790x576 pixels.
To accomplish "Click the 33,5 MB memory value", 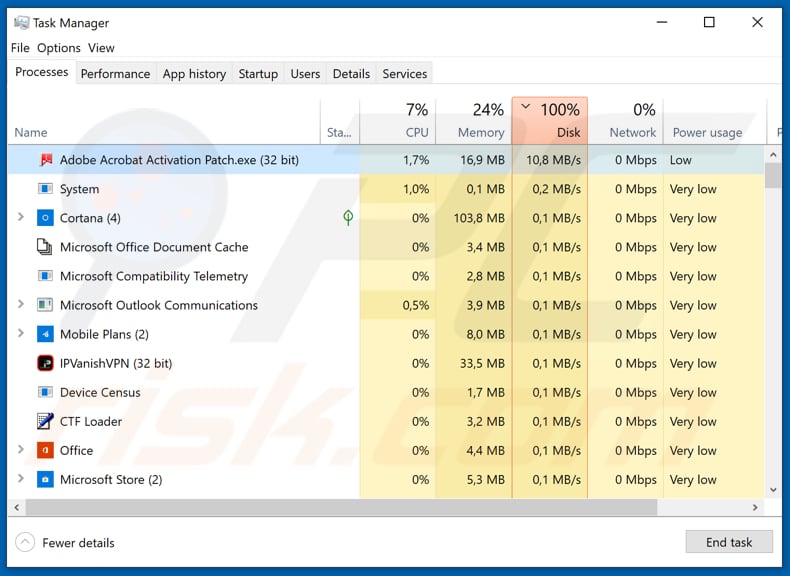I will click(x=482, y=363).
